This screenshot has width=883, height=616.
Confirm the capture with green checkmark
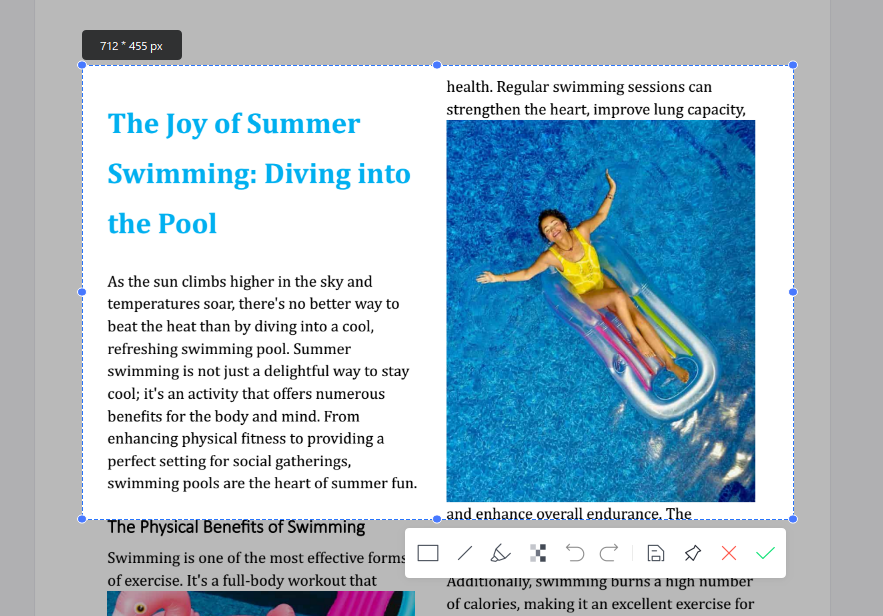click(x=766, y=553)
